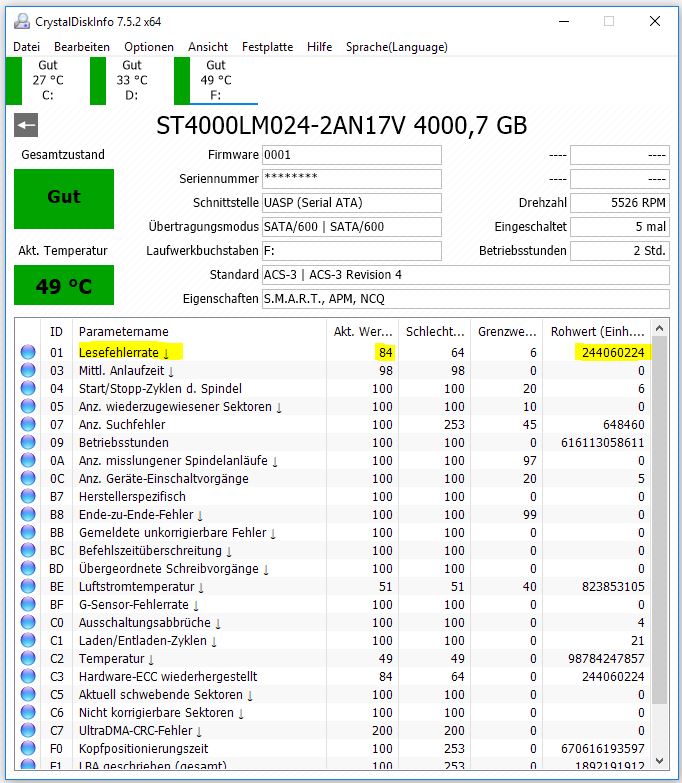Click the Eigenschaften field S.M.A.R.T., APM, NCQ
Image resolution: width=682 pixels, height=783 pixels.
click(466, 299)
